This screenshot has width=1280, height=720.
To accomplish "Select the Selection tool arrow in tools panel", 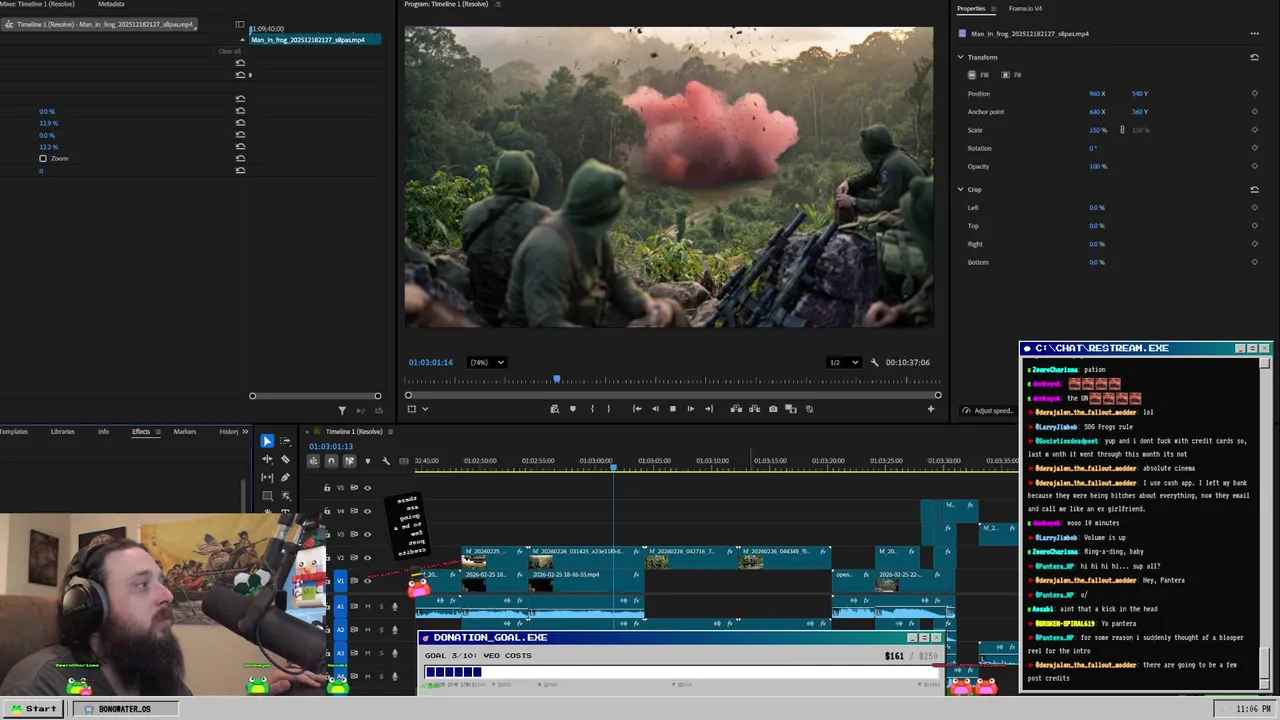I will 267,441.
